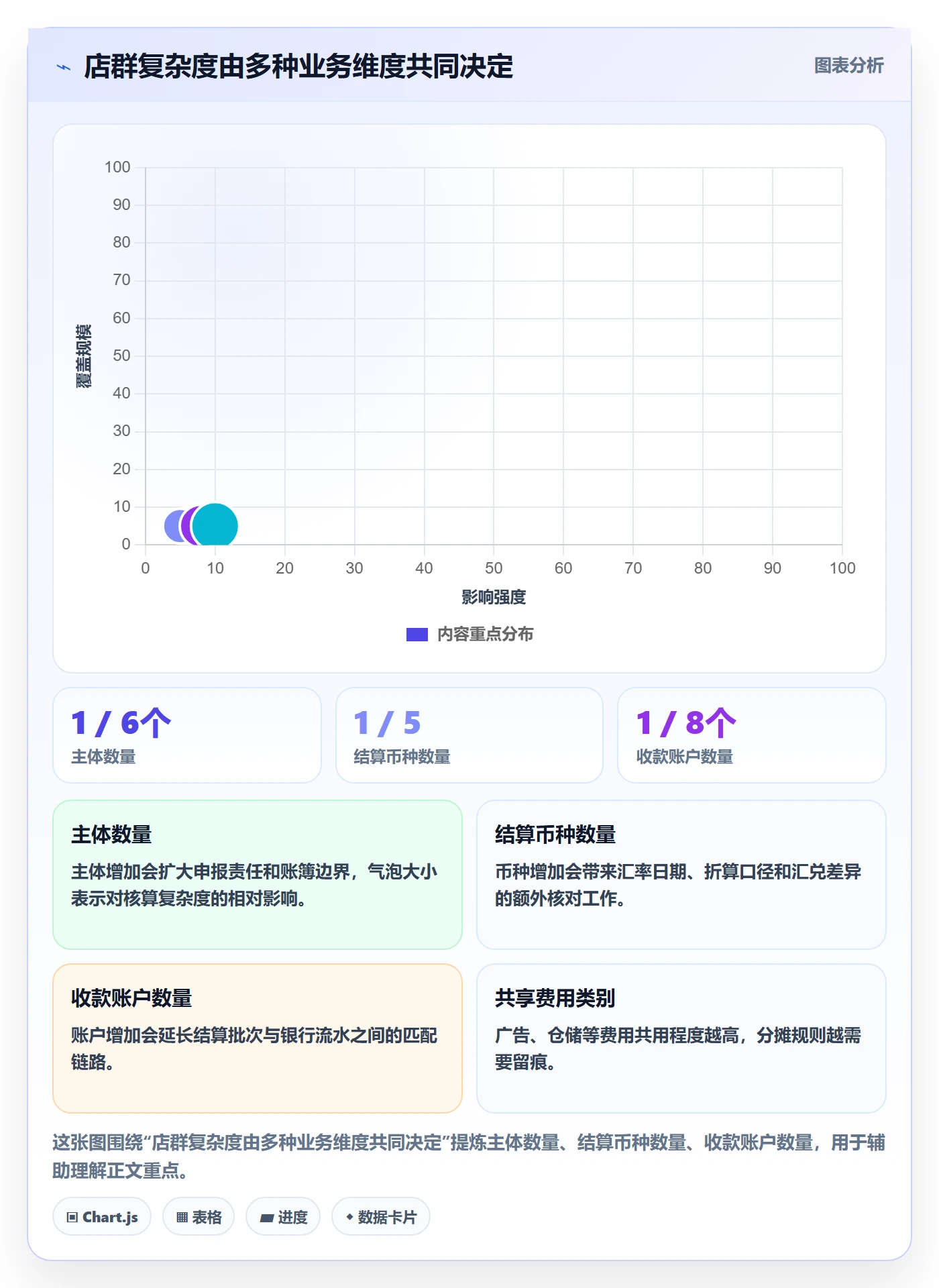Click the 影响强度 x-axis title
939x1288 pixels.
(494, 597)
